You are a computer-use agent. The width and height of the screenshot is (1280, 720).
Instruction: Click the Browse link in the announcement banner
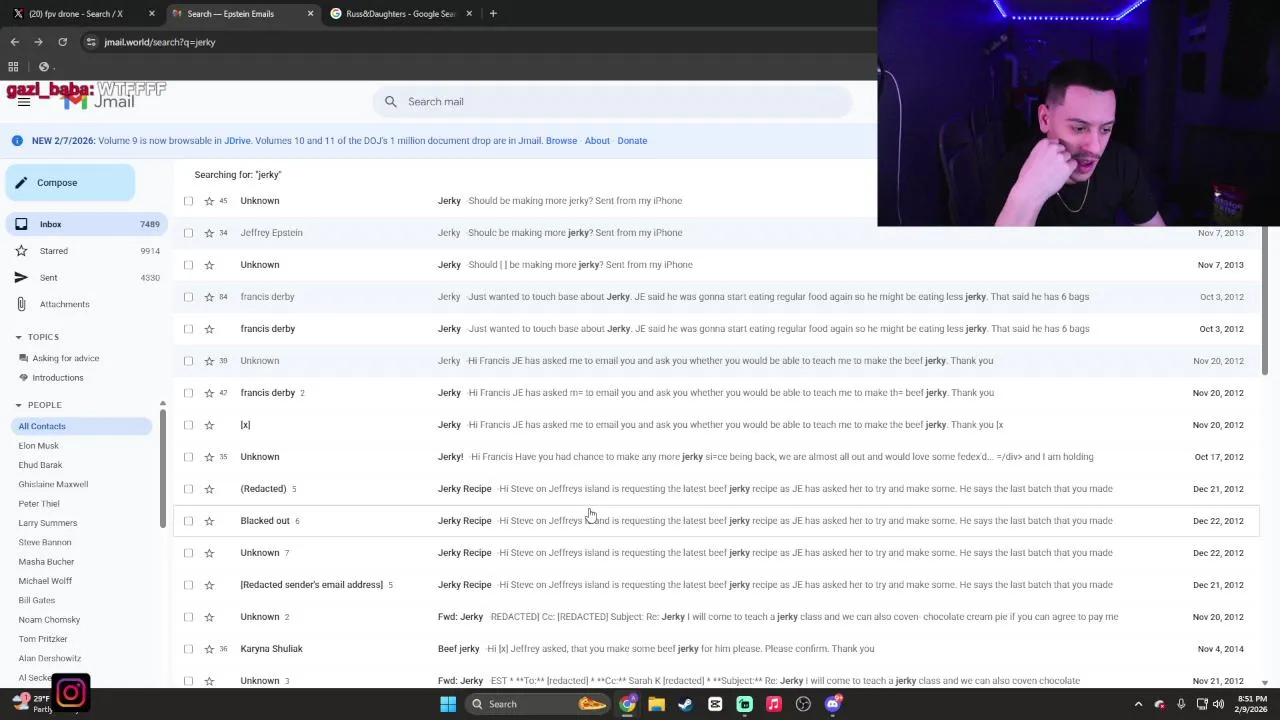coord(561,141)
